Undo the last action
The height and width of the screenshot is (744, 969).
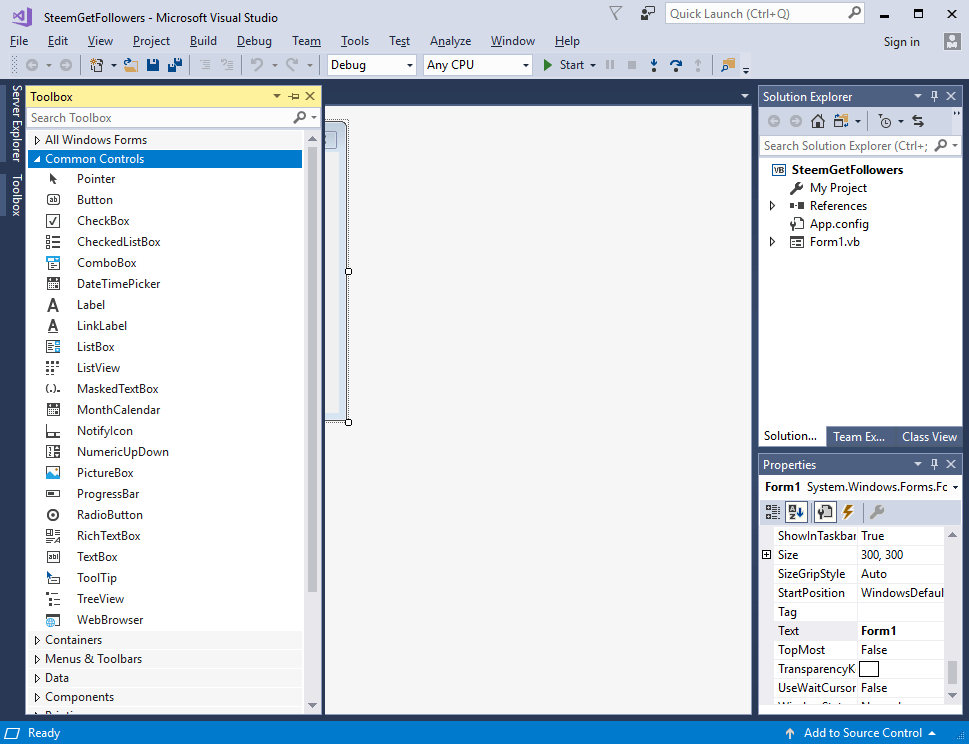257,65
